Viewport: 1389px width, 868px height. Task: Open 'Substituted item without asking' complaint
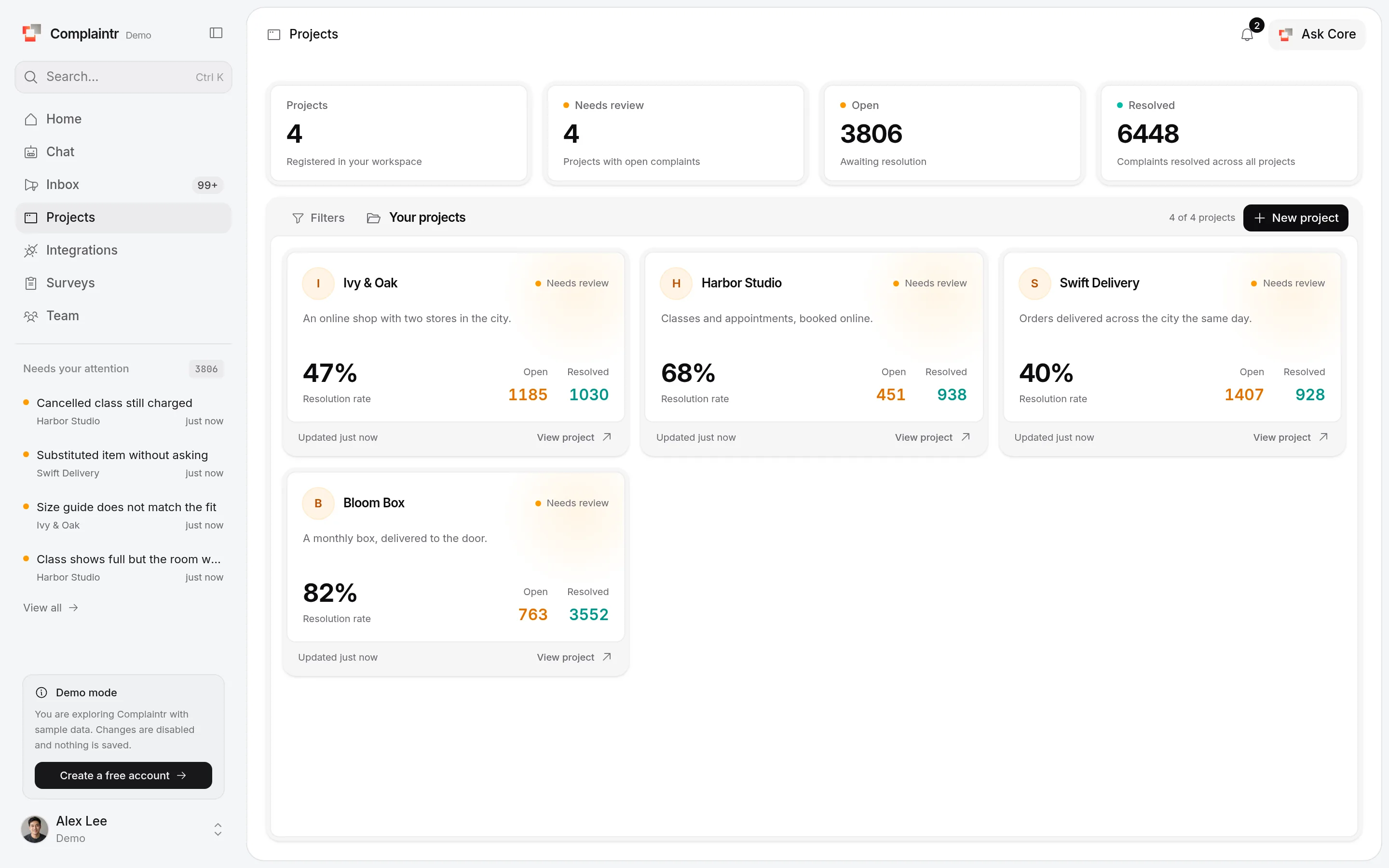pyautogui.click(x=123, y=463)
